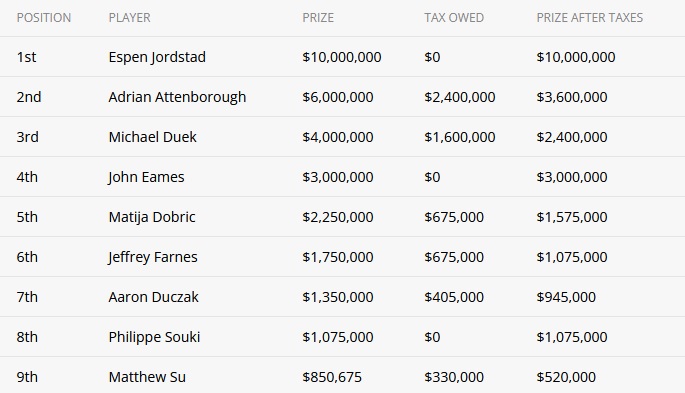Select Matthew Su in ninth row
The height and width of the screenshot is (393, 685).
tap(147, 377)
